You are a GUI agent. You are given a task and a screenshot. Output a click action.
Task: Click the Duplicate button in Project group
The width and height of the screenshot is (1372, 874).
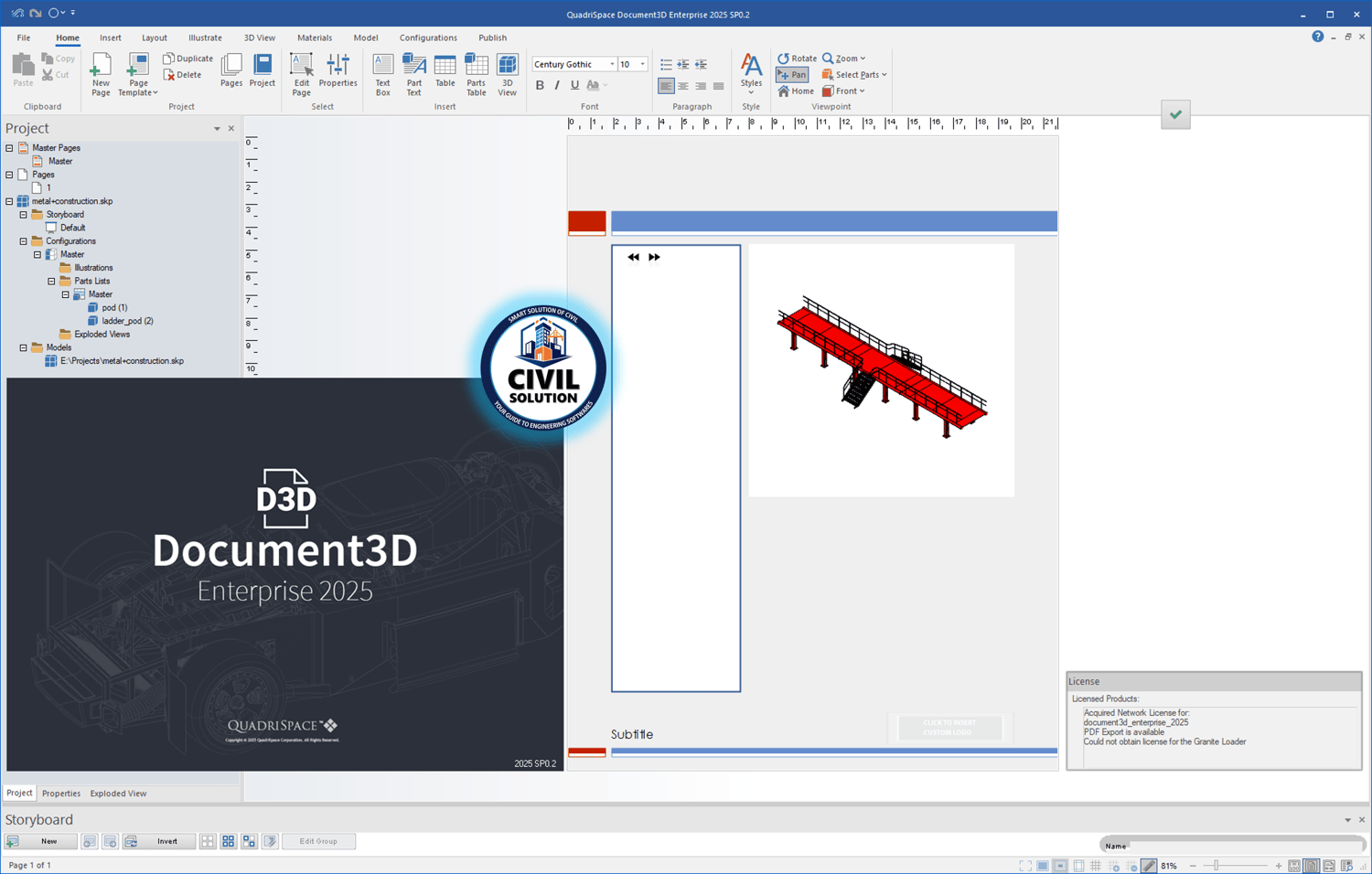point(188,59)
